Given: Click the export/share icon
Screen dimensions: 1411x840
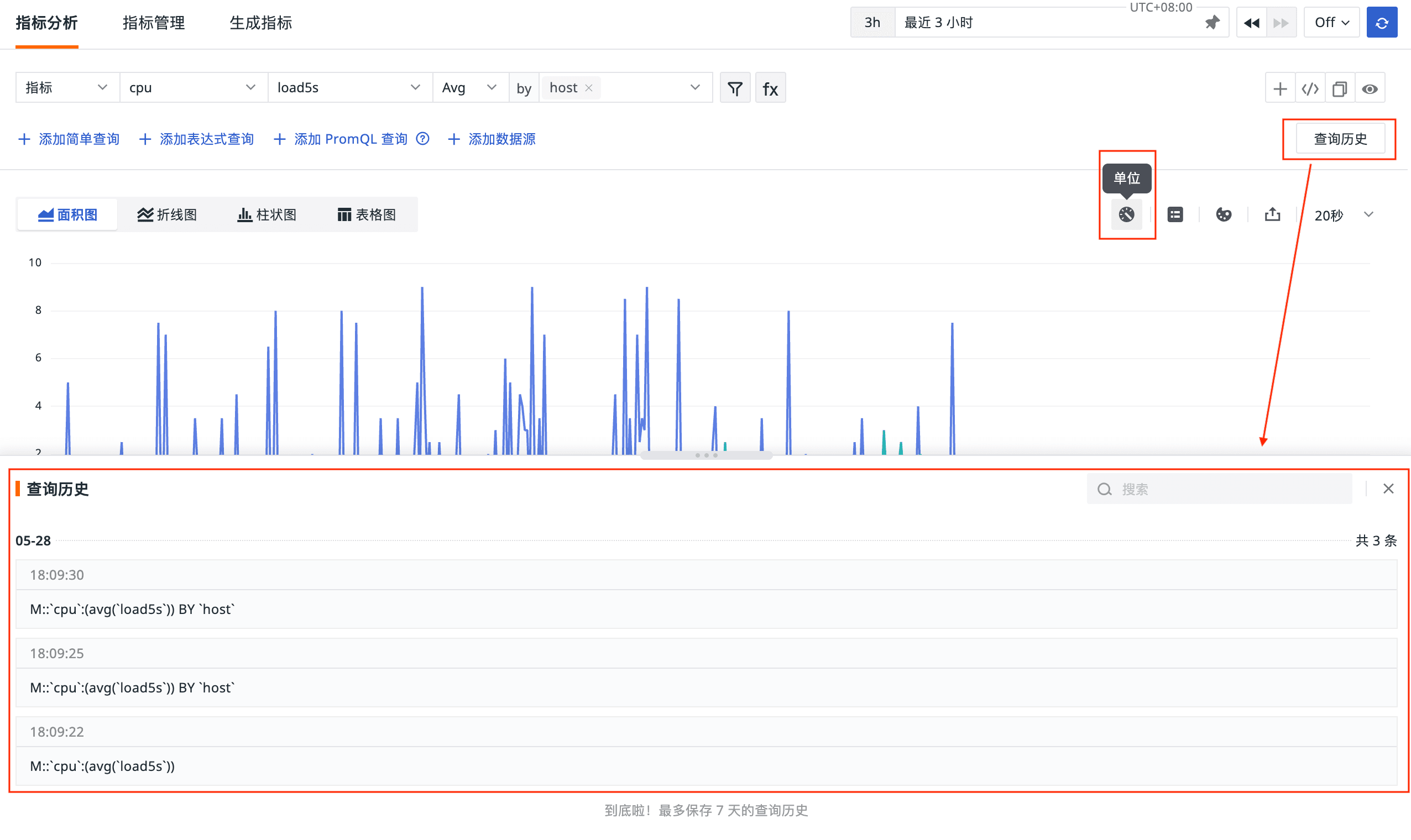Looking at the screenshot, I should pos(1272,214).
